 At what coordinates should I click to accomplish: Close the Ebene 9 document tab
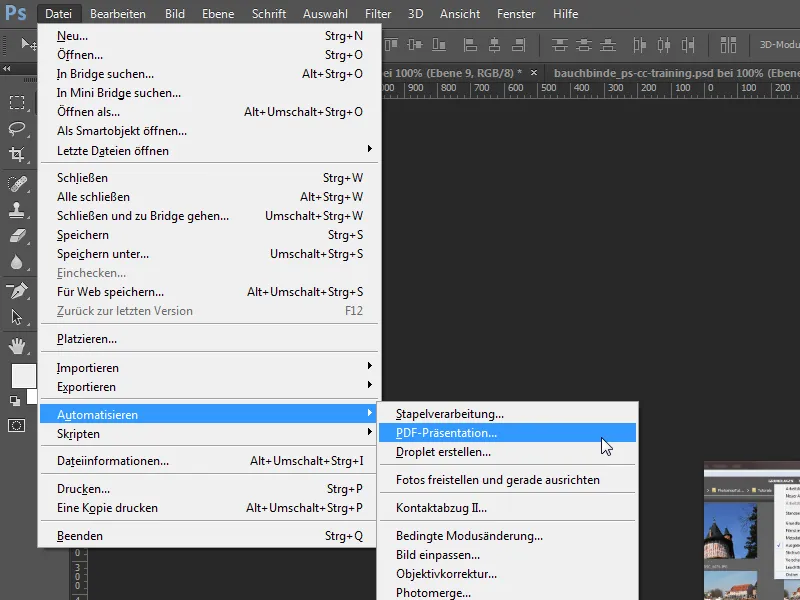[534, 72]
